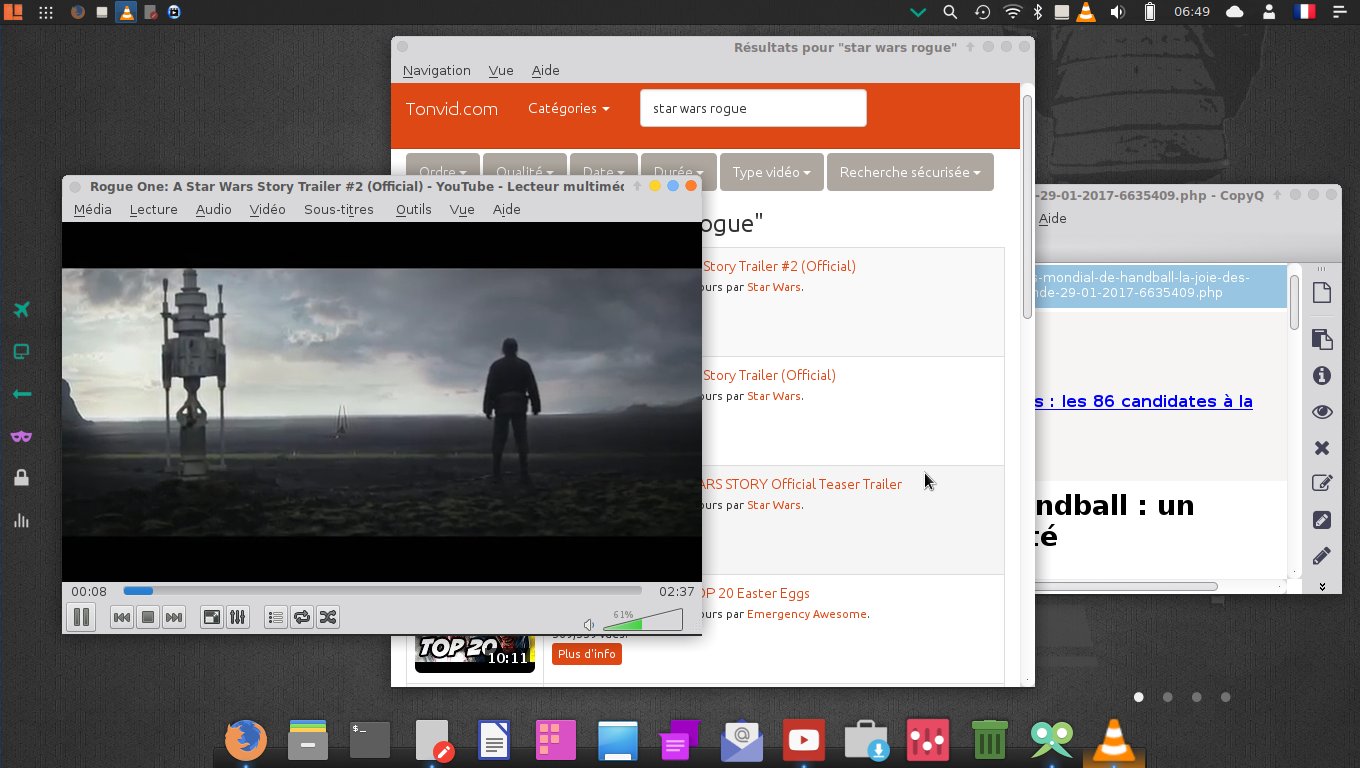The height and width of the screenshot is (768, 1360).
Task: Open Emergency Awesome channel link
Action: pos(807,614)
